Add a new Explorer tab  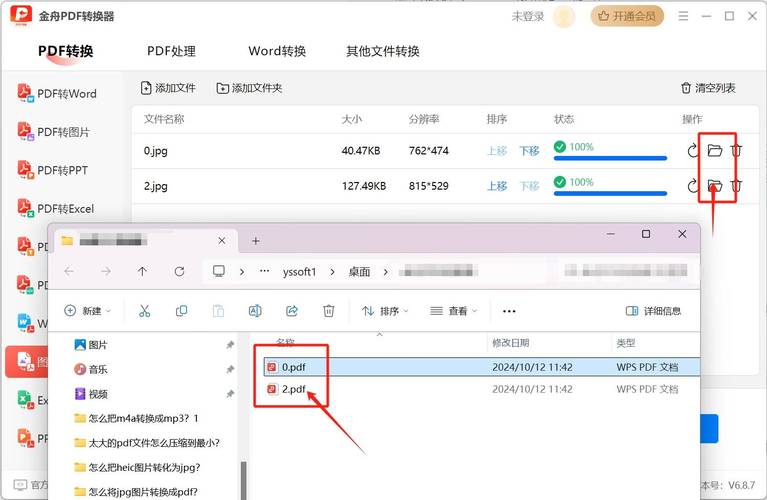pyautogui.click(x=255, y=241)
